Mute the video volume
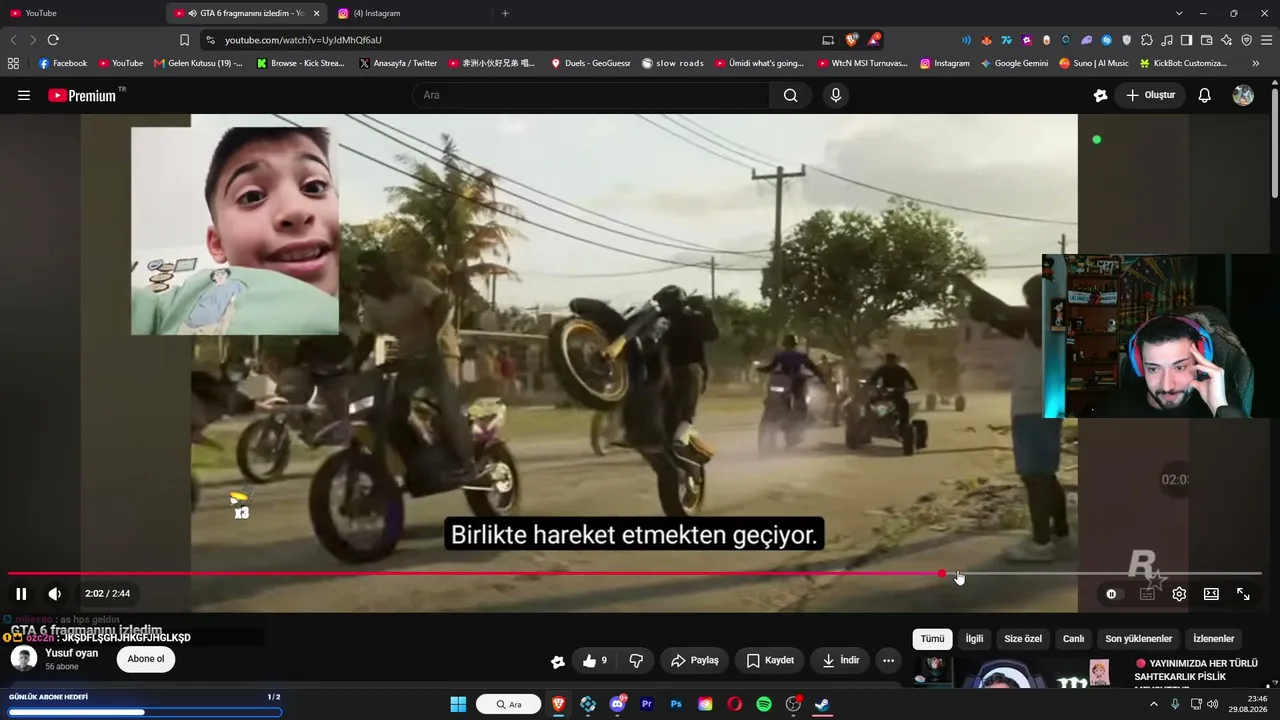This screenshot has width=1280, height=720. 55,594
